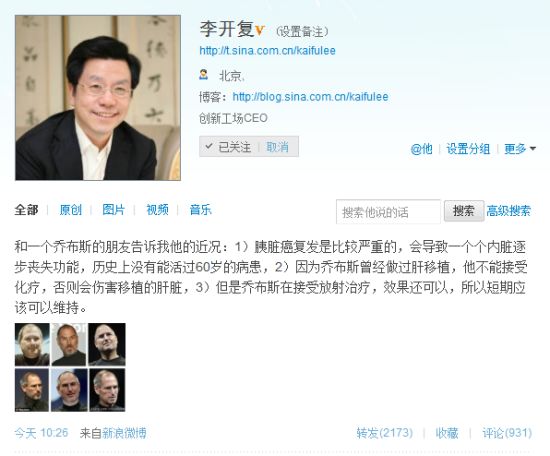The width and height of the screenshot is (550, 456).
Task: Expand the 更多 dropdown menu
Action: [x=520, y=149]
